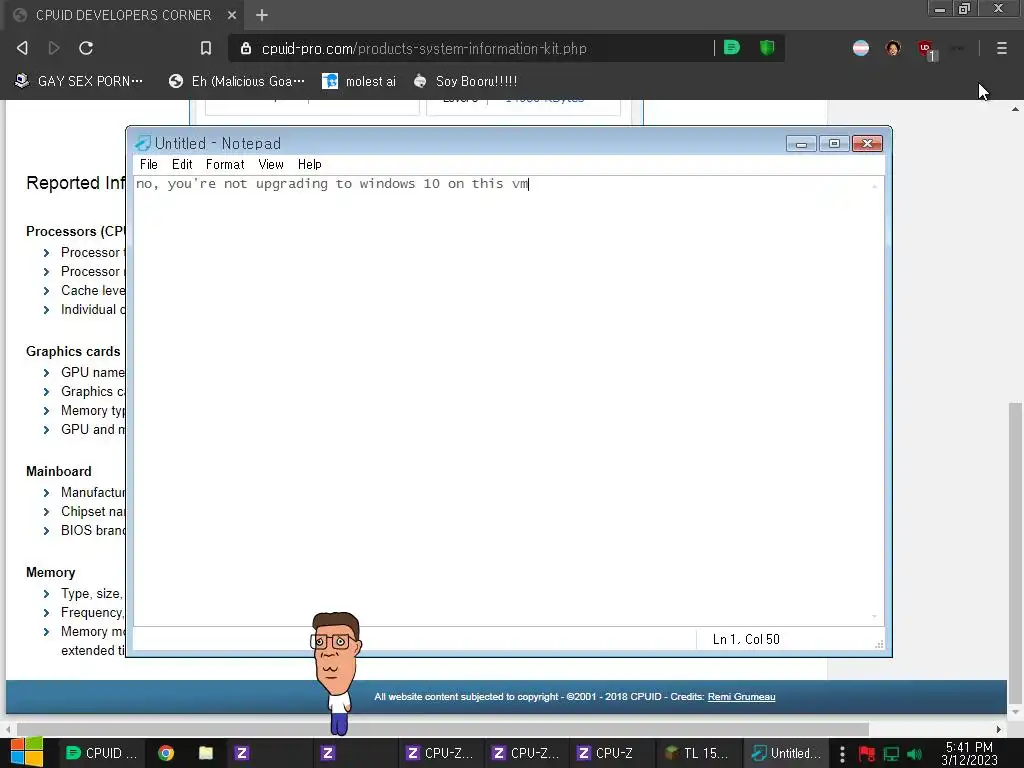The height and width of the screenshot is (768, 1024).
Task: Open Notepad's File menu
Action: point(148,165)
